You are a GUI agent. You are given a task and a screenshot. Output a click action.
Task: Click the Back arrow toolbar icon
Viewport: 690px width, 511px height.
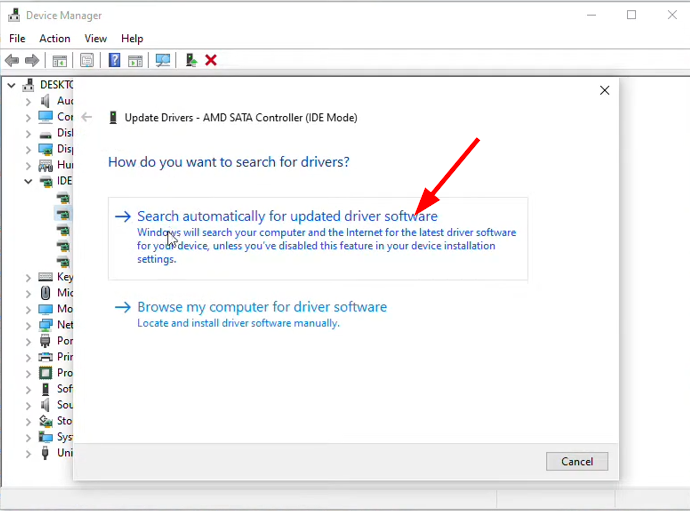12,60
